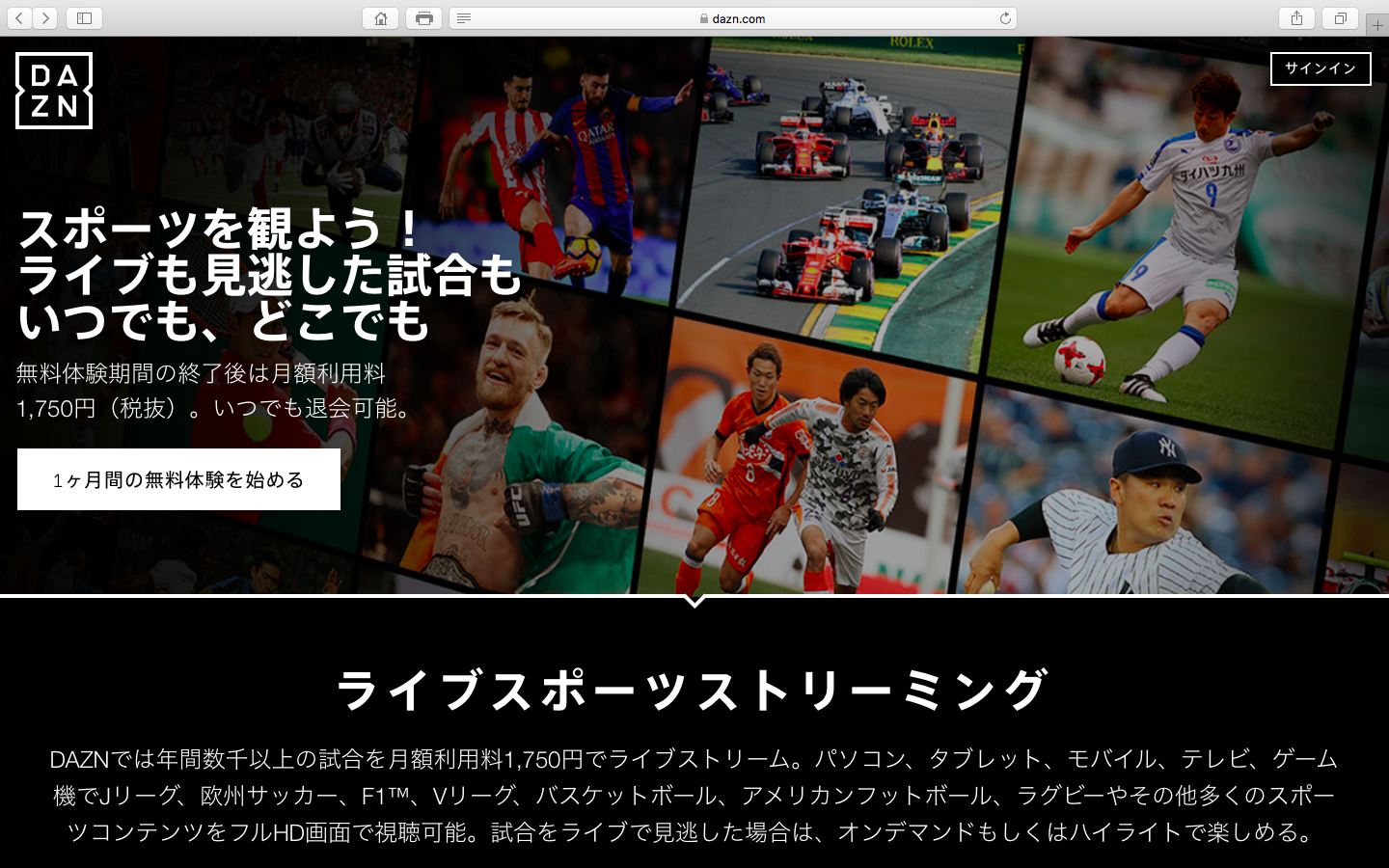Click the DAZN logo
Screen dimensions: 1389x868
tap(54, 91)
